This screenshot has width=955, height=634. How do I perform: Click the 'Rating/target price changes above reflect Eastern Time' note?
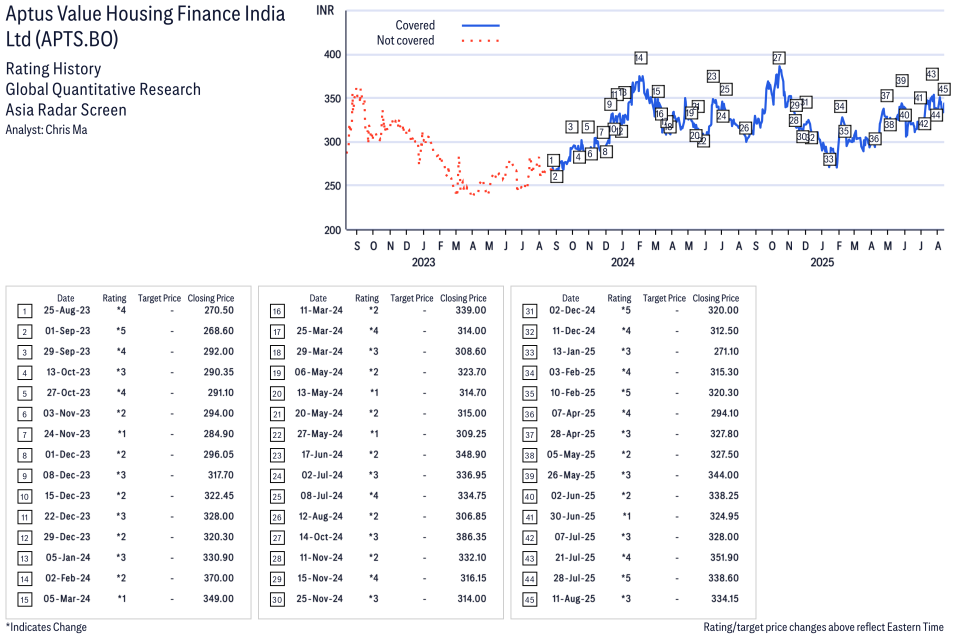click(x=823, y=627)
